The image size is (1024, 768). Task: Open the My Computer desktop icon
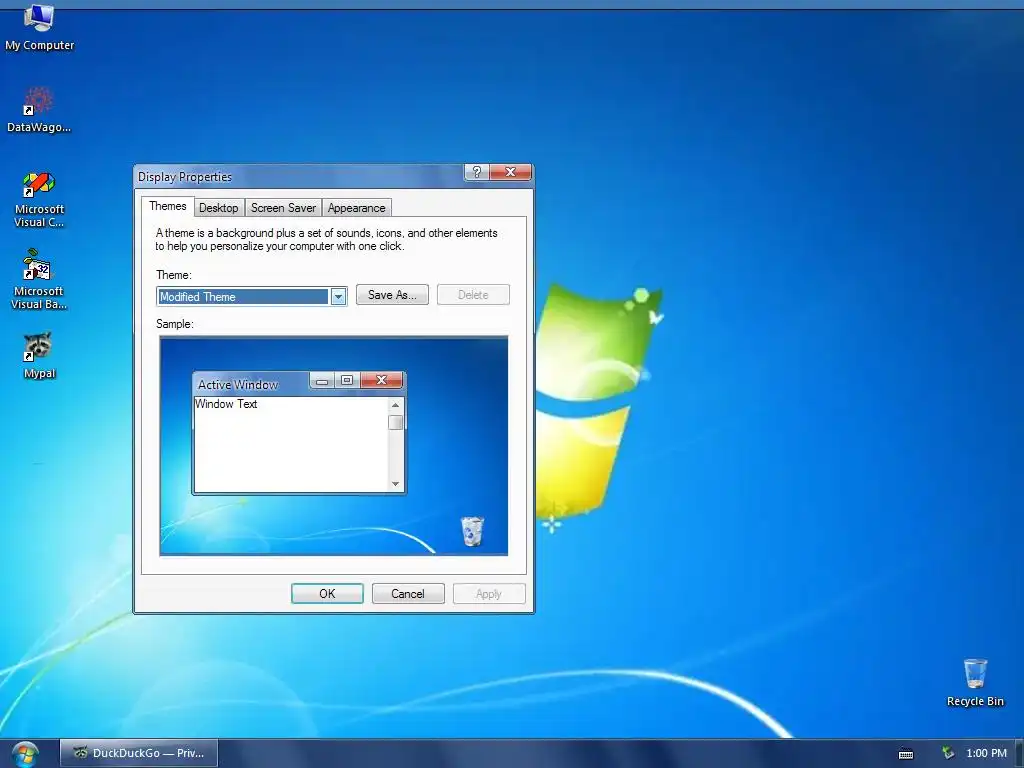click(39, 27)
